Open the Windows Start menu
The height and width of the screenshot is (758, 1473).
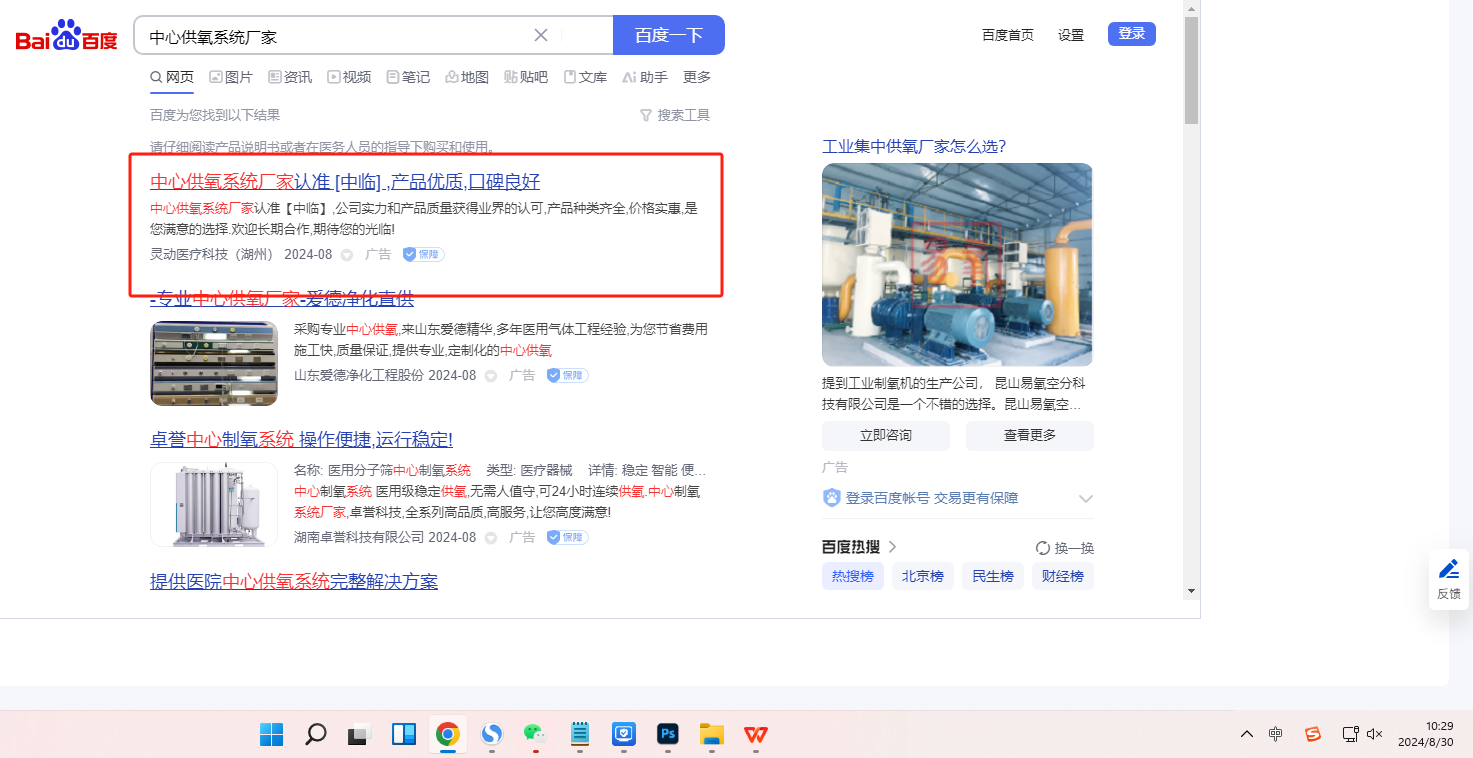tap(271, 735)
